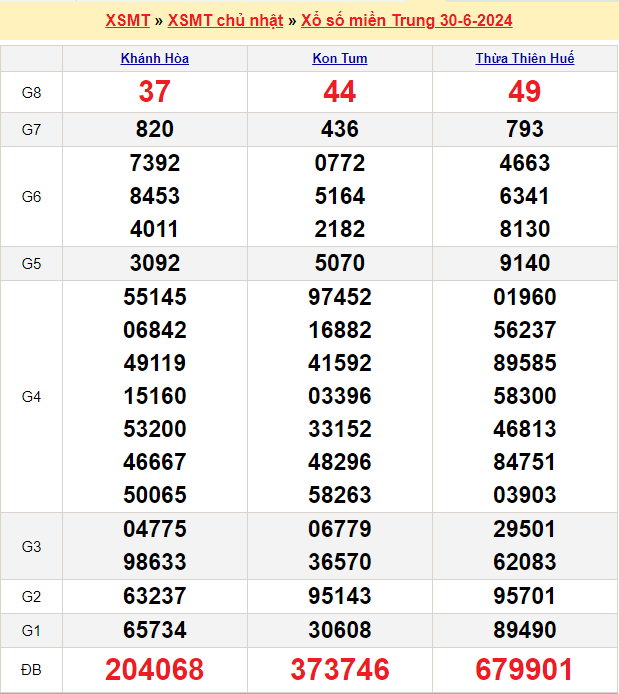Screen dimensions: 619x694
Task: Click G5 number 5070
Action: [340, 264]
